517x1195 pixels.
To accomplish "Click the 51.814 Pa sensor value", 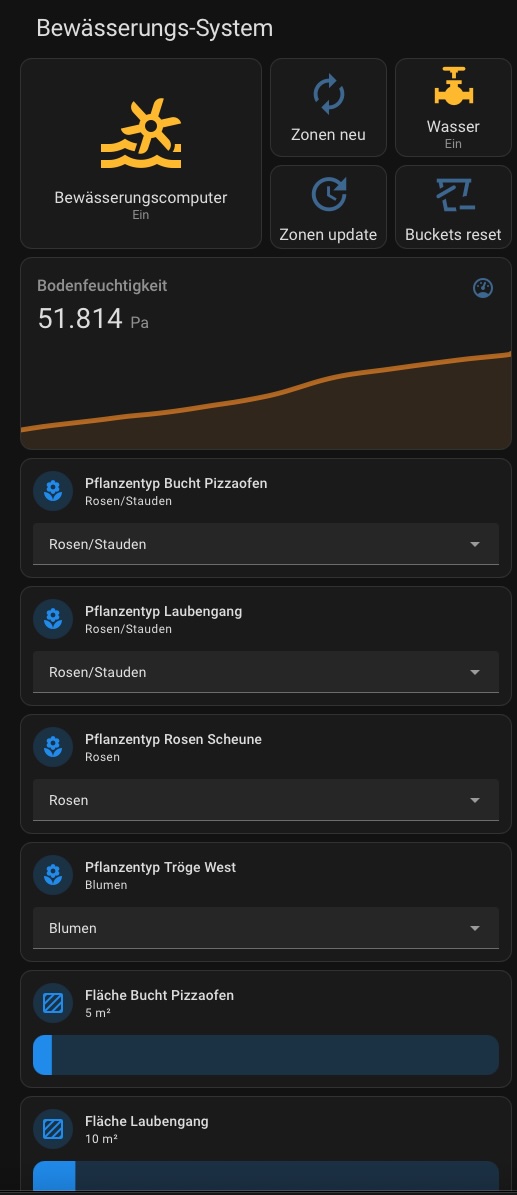I will tap(93, 319).
